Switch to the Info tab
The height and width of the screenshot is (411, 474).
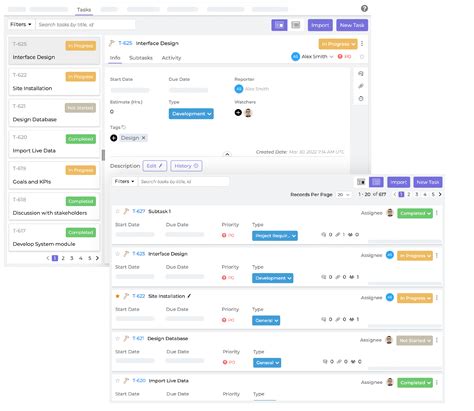pos(115,58)
